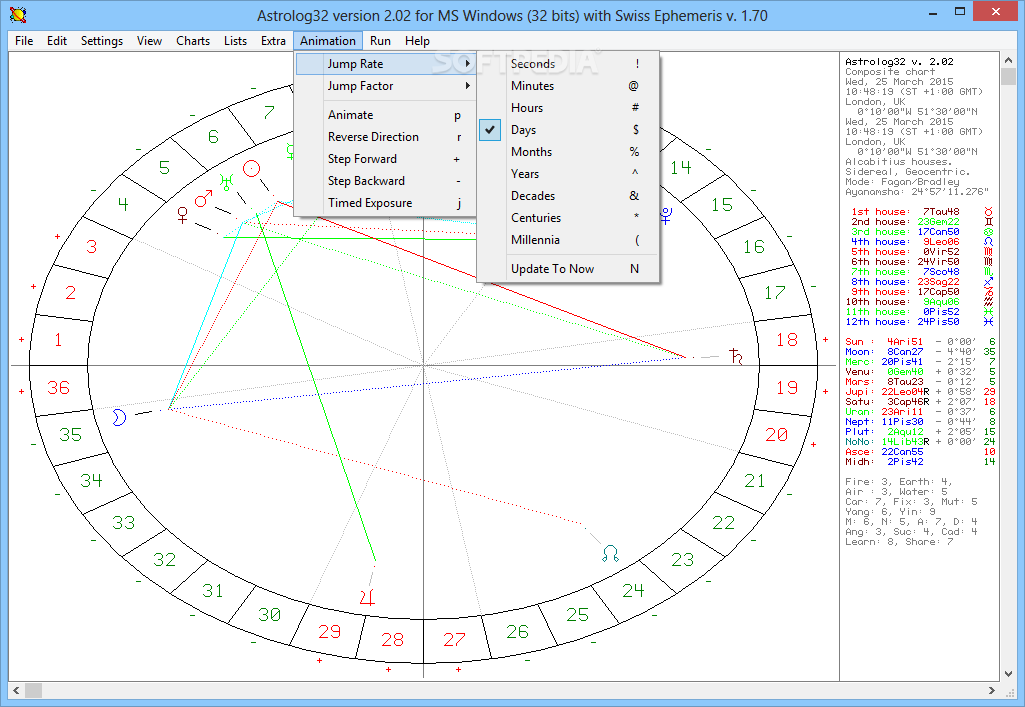The image size is (1025, 707).
Task: Click the Moon crescent glyph in the chart
Action: point(119,418)
